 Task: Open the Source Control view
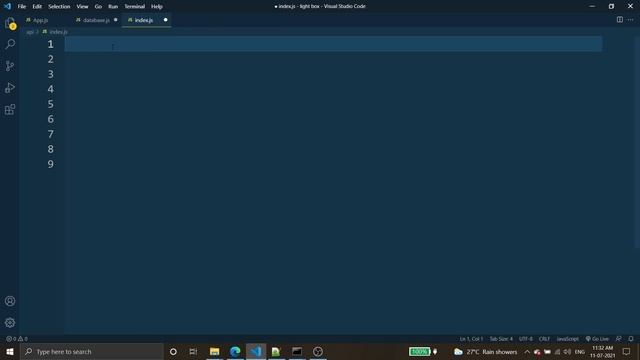click(10, 66)
